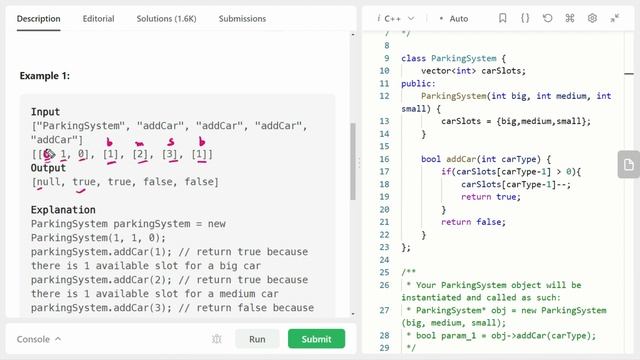Click 'vector<int> carSlots;' code line
Viewport: 640px width, 360px height.
coord(473,71)
